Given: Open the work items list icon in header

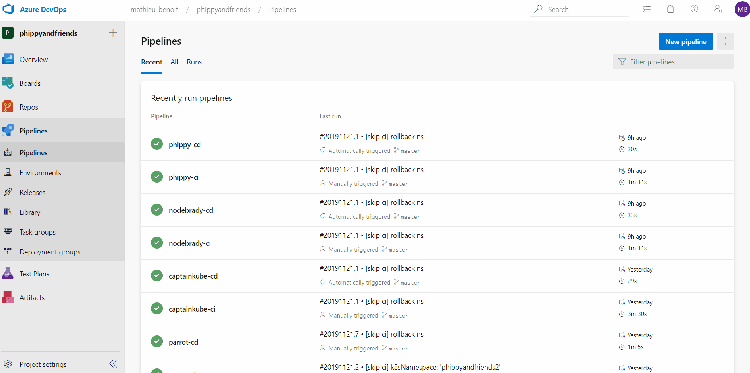Looking at the screenshot, I should click(x=648, y=9).
